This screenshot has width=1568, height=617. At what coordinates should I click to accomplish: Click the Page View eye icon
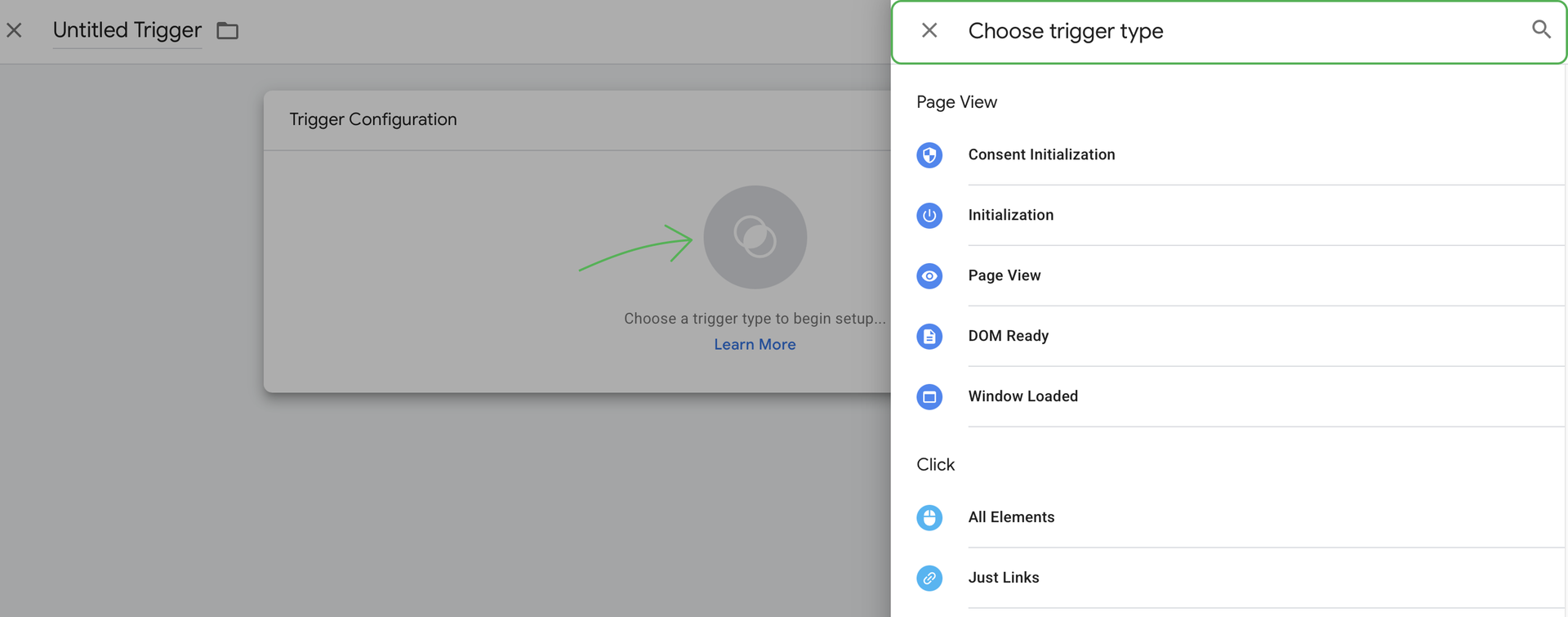click(x=929, y=276)
